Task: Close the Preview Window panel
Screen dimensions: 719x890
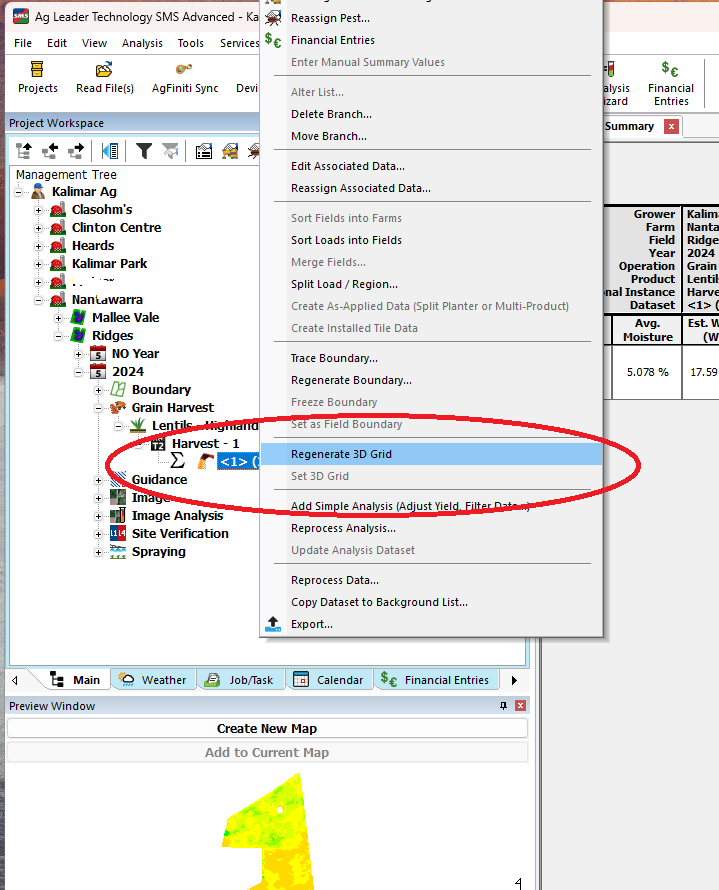Action: [520, 706]
